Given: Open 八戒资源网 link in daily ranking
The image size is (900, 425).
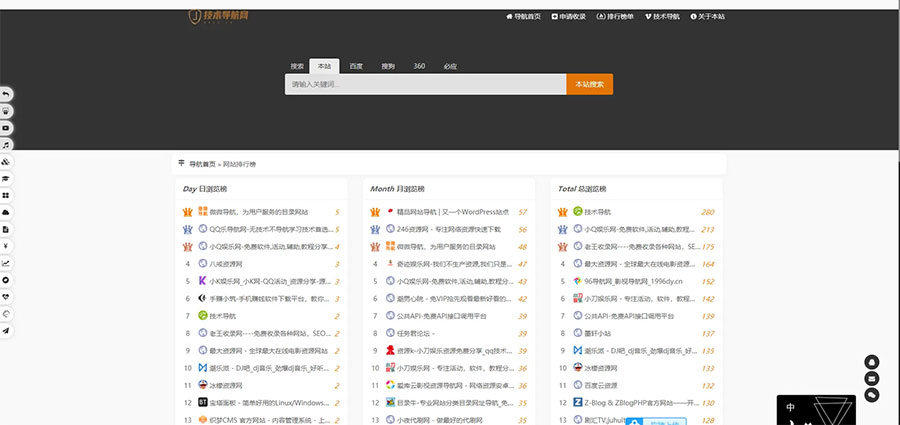Looking at the screenshot, I should 226,264.
